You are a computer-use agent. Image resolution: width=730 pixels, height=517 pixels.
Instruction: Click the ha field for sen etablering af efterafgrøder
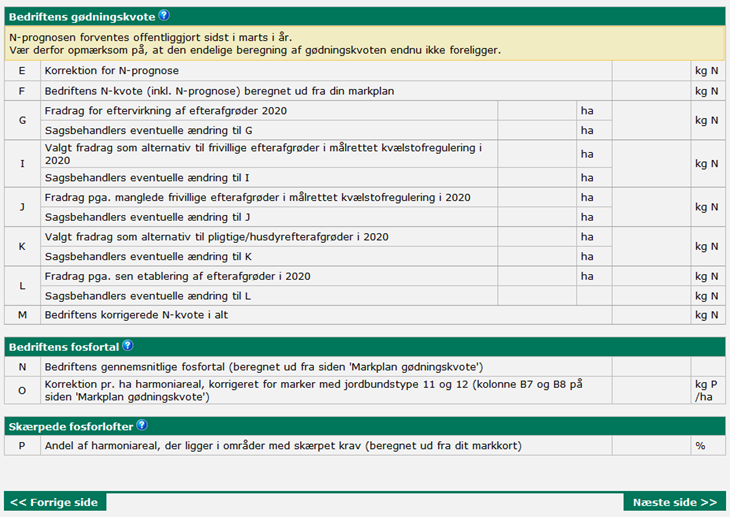[537, 276]
